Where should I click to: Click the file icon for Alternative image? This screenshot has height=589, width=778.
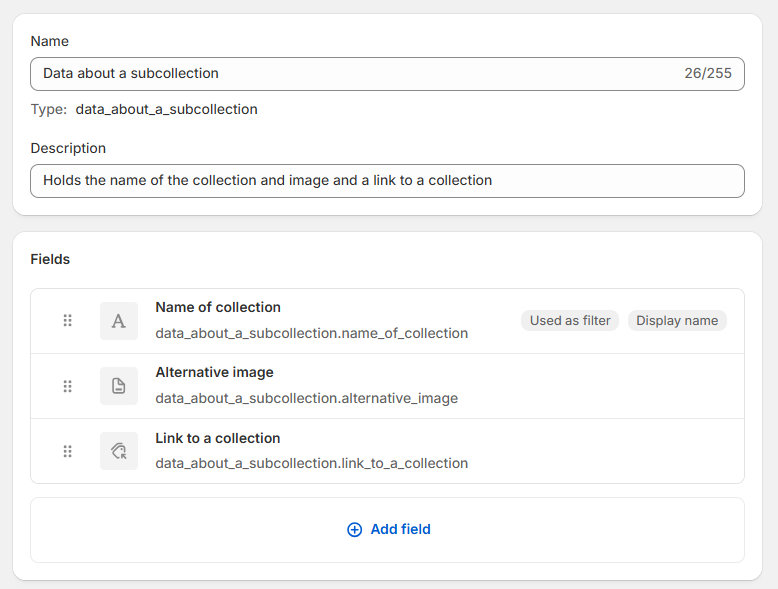pyautogui.click(x=119, y=386)
